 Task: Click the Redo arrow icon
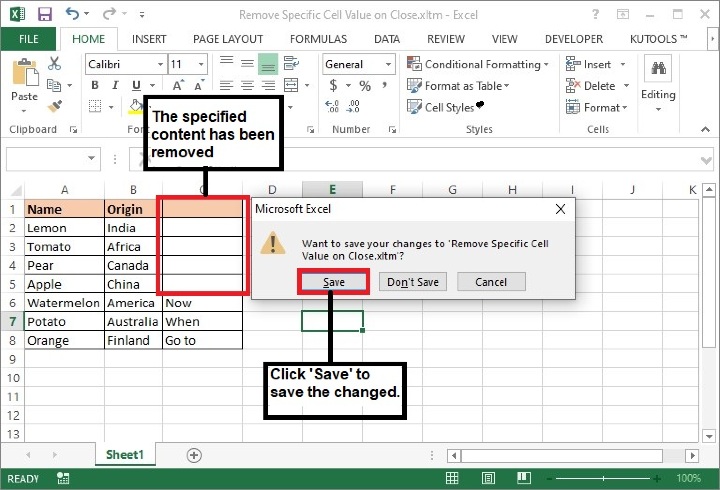tap(109, 13)
